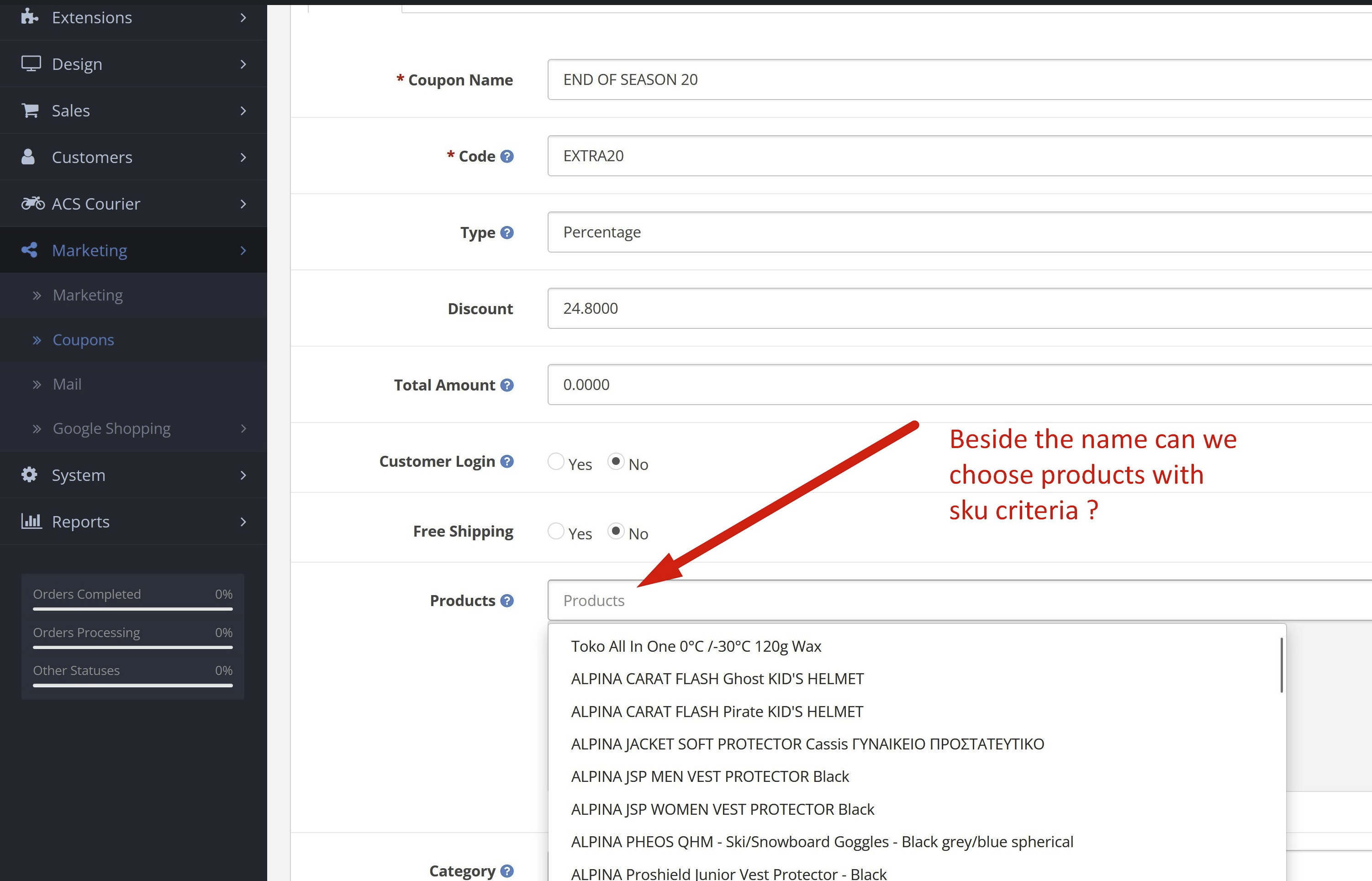This screenshot has width=1372, height=881.
Task: Click the double-arrow icon before Mail
Action: pos(37,385)
